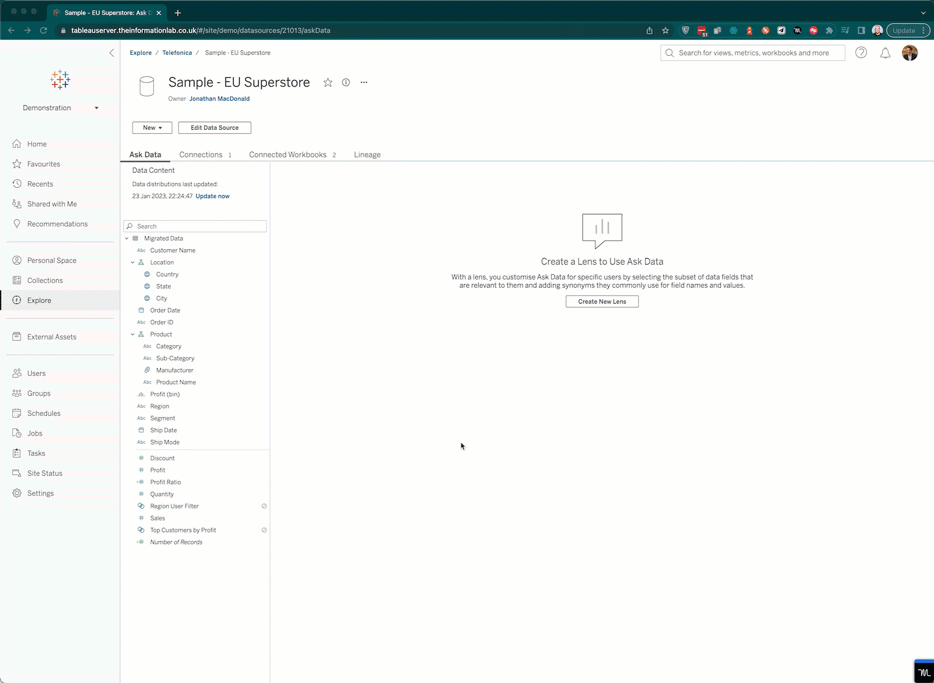Image resolution: width=934 pixels, height=683 pixels.
Task: Open Schedules in the sidebar
Action: pyautogui.click(x=43, y=413)
